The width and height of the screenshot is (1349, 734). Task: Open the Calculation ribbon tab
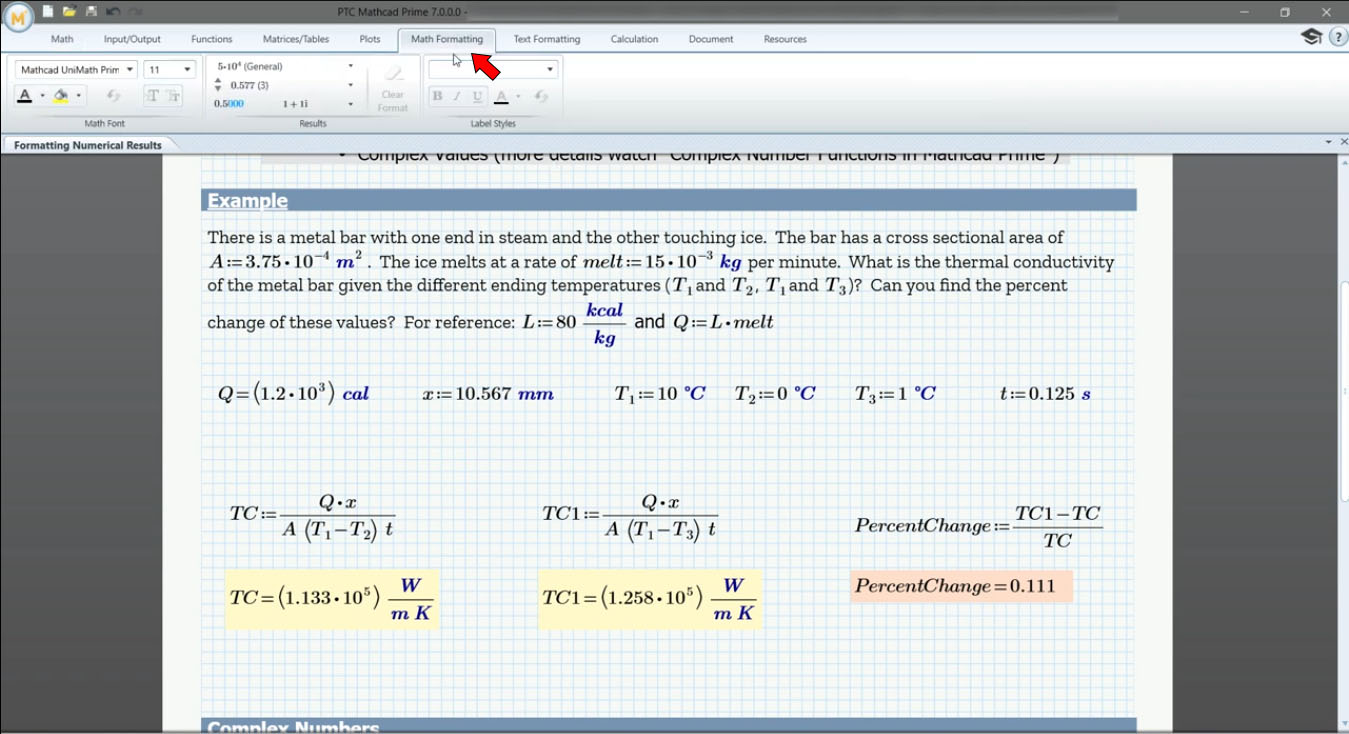coord(635,39)
